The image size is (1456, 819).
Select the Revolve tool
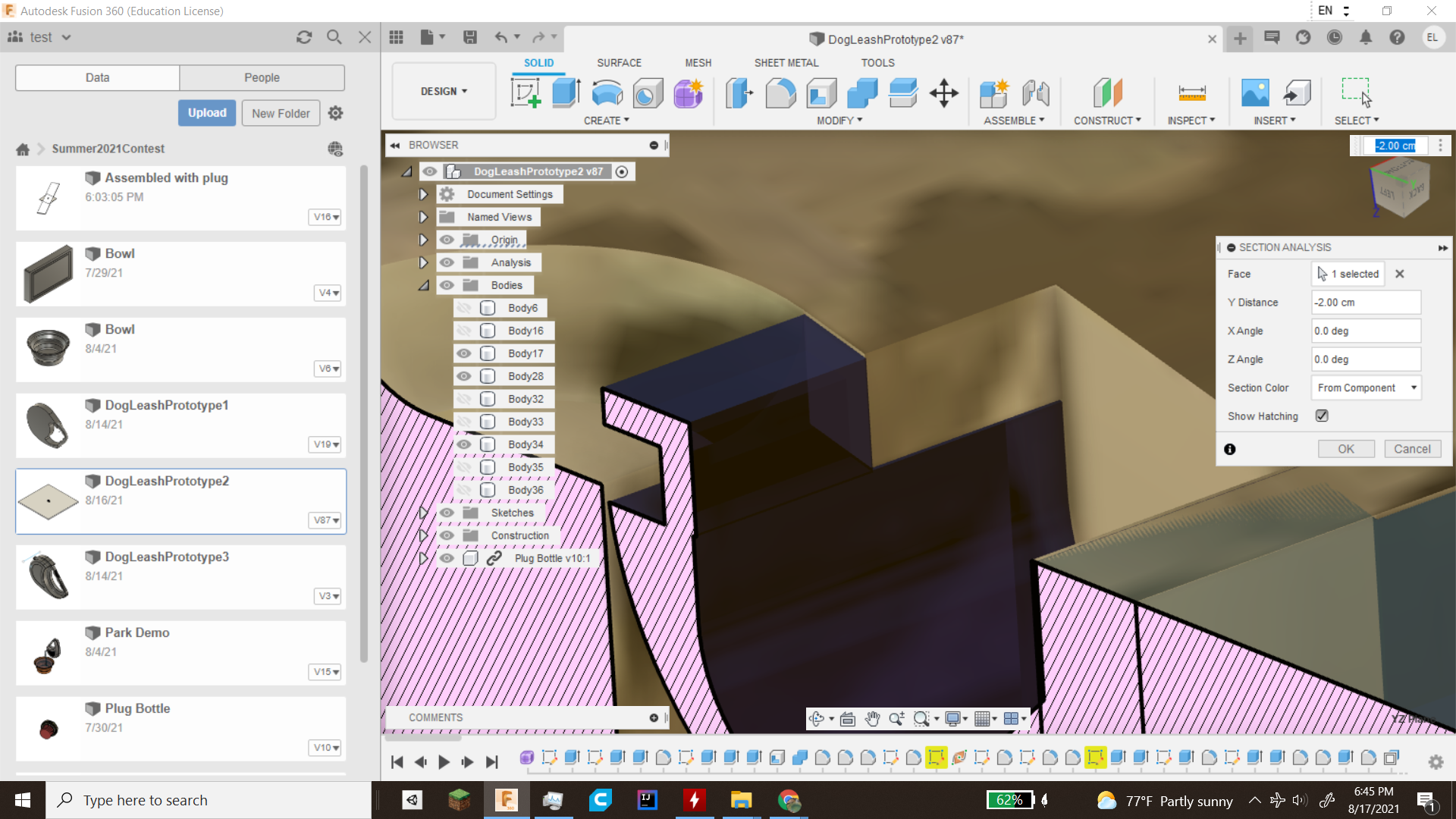pos(607,93)
